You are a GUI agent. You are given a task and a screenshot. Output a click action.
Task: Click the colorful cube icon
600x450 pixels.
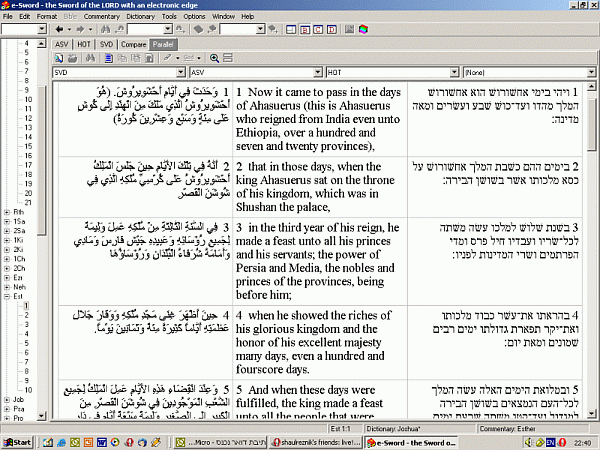point(363,29)
